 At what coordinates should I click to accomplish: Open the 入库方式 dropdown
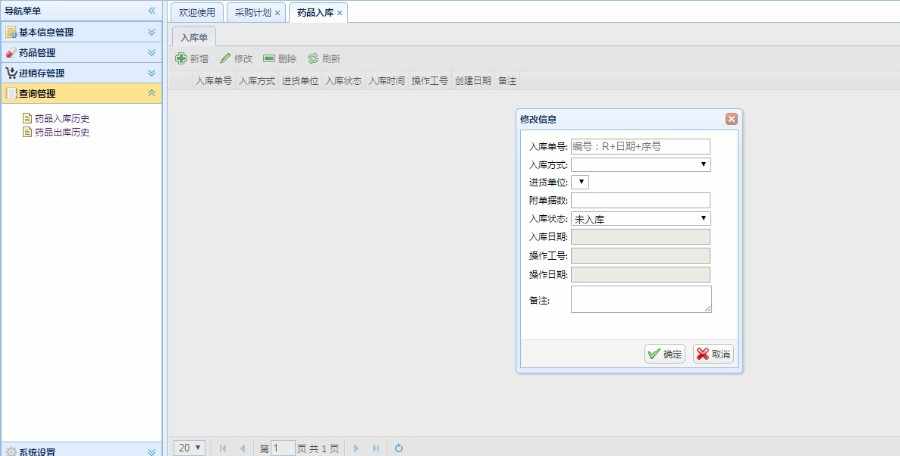641,165
